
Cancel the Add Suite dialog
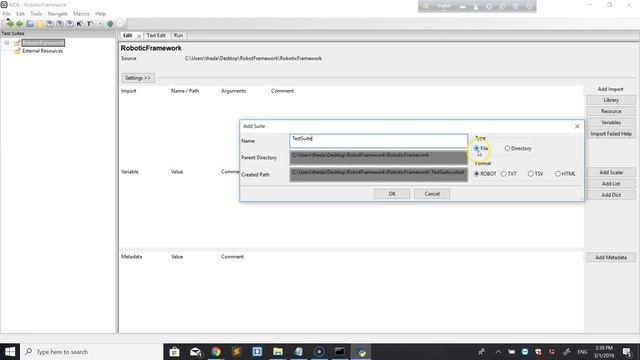[432, 194]
